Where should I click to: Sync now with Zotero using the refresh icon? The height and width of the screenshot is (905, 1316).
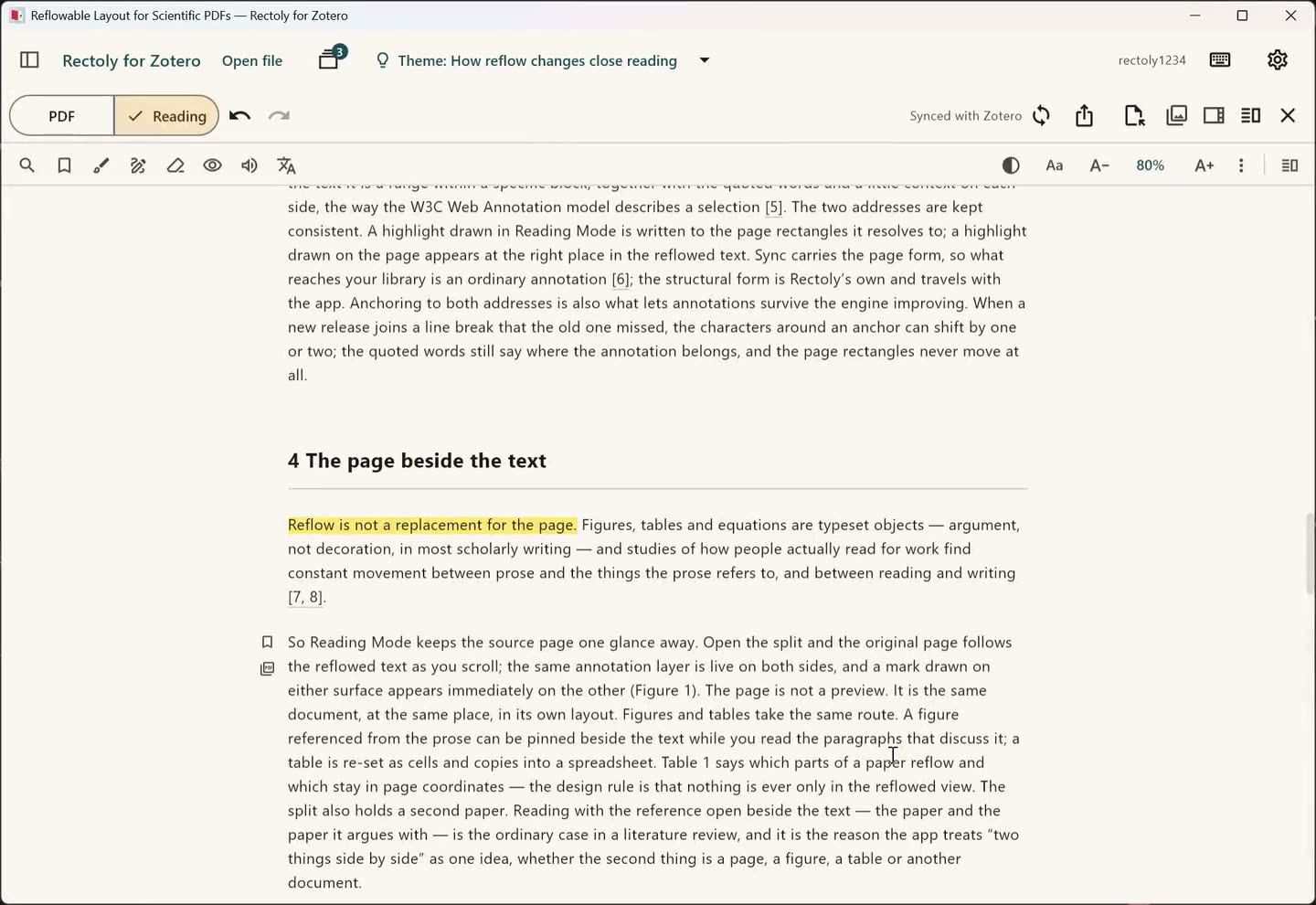[1042, 115]
